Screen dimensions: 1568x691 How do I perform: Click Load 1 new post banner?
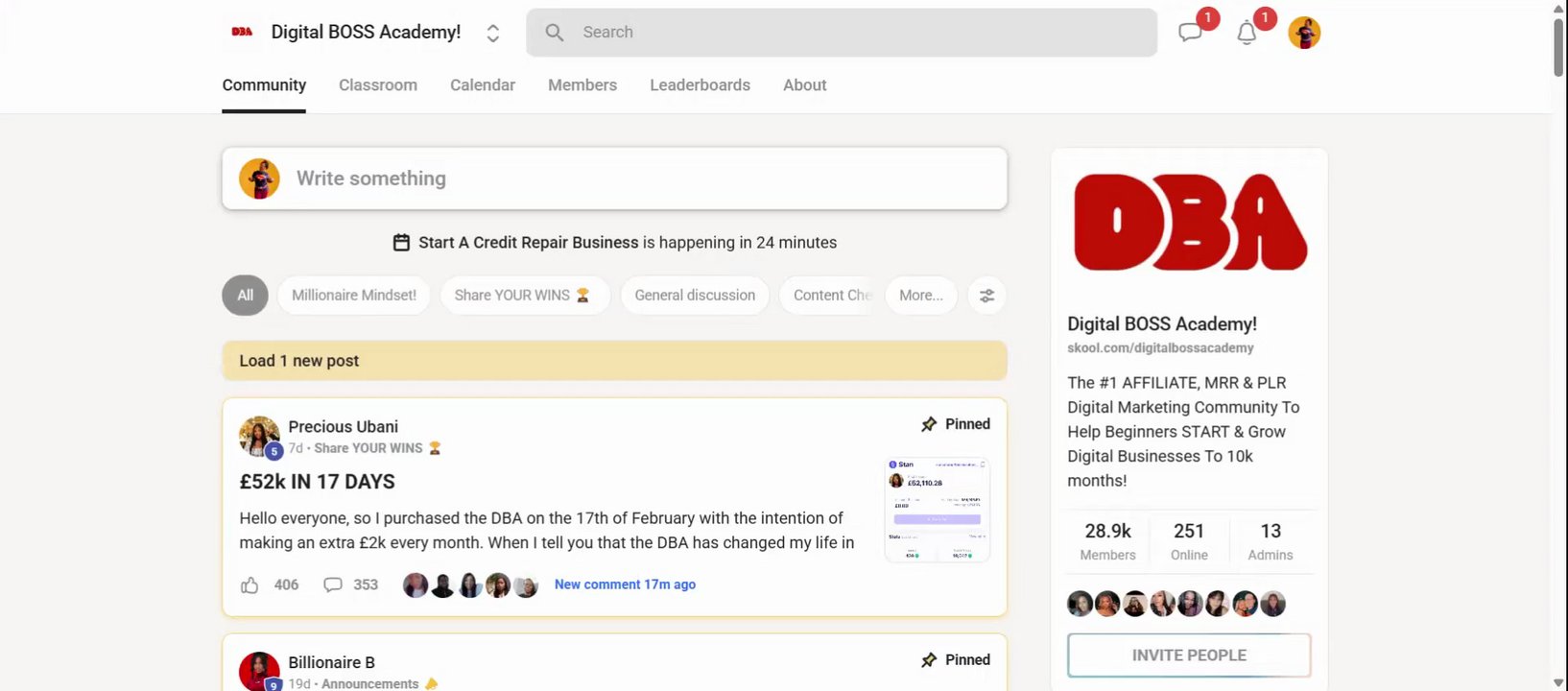point(614,361)
